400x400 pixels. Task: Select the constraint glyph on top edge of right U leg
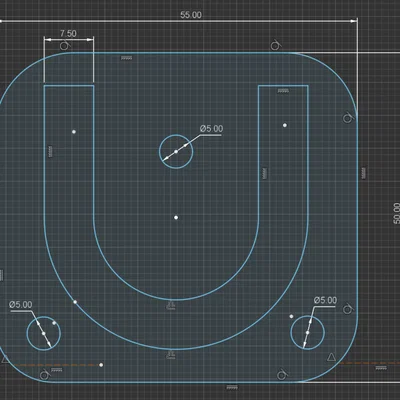[x=283, y=91]
